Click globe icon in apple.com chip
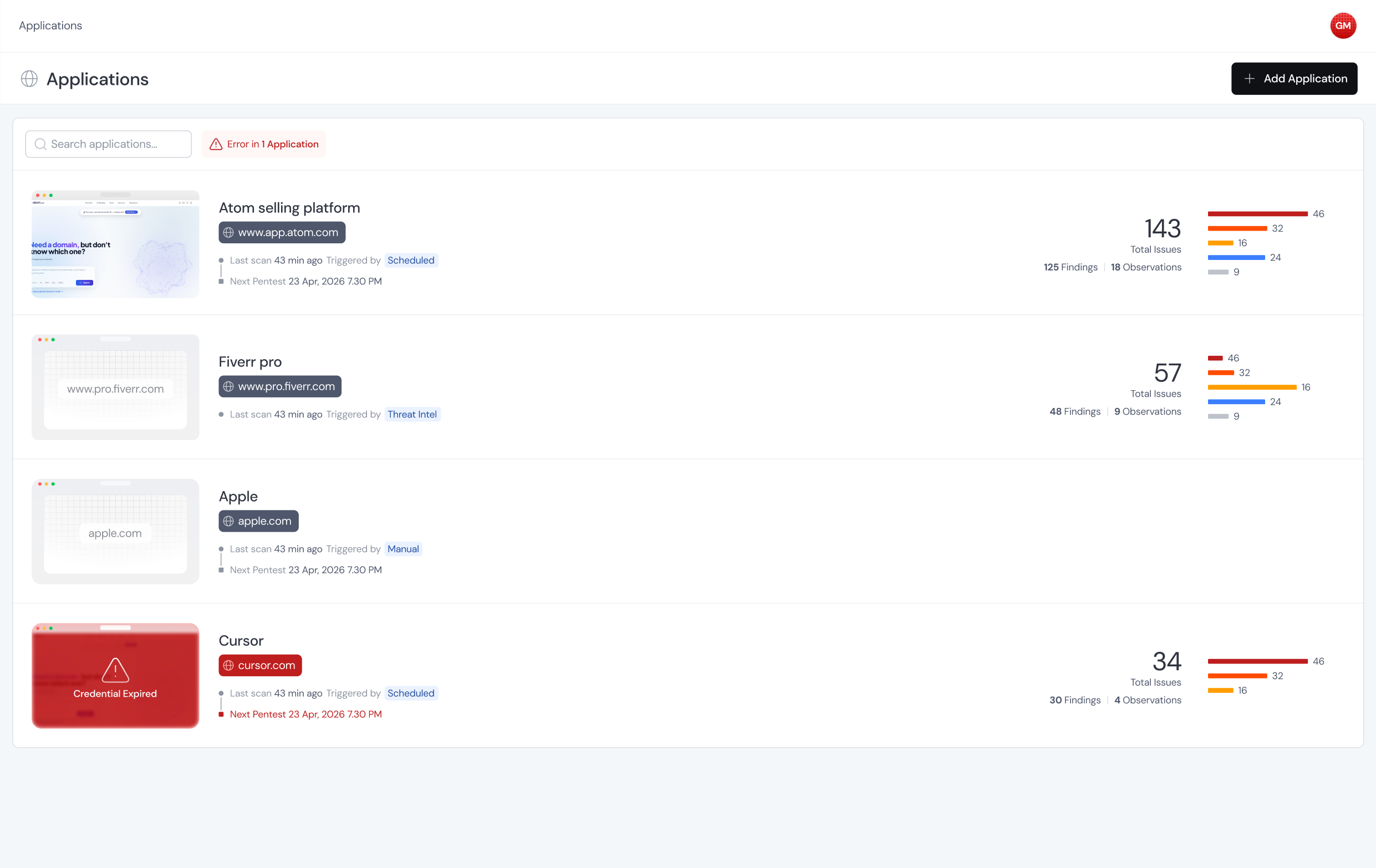Viewport: 1376px width, 868px height. point(228,521)
